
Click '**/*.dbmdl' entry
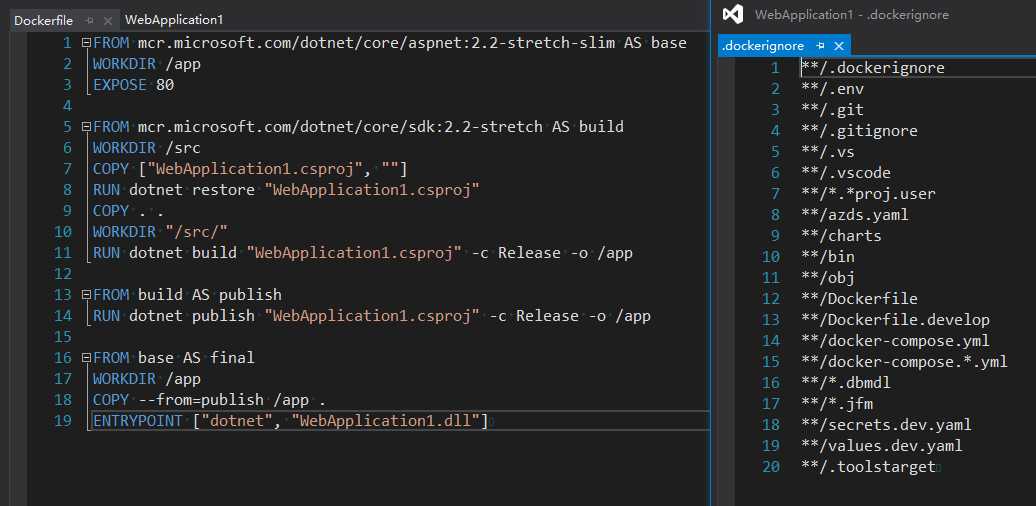pyautogui.click(x=845, y=382)
